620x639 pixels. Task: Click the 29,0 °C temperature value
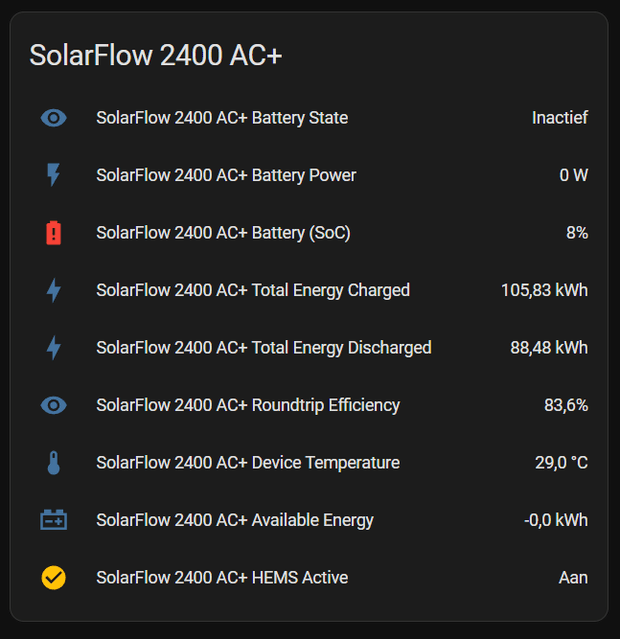tap(561, 463)
